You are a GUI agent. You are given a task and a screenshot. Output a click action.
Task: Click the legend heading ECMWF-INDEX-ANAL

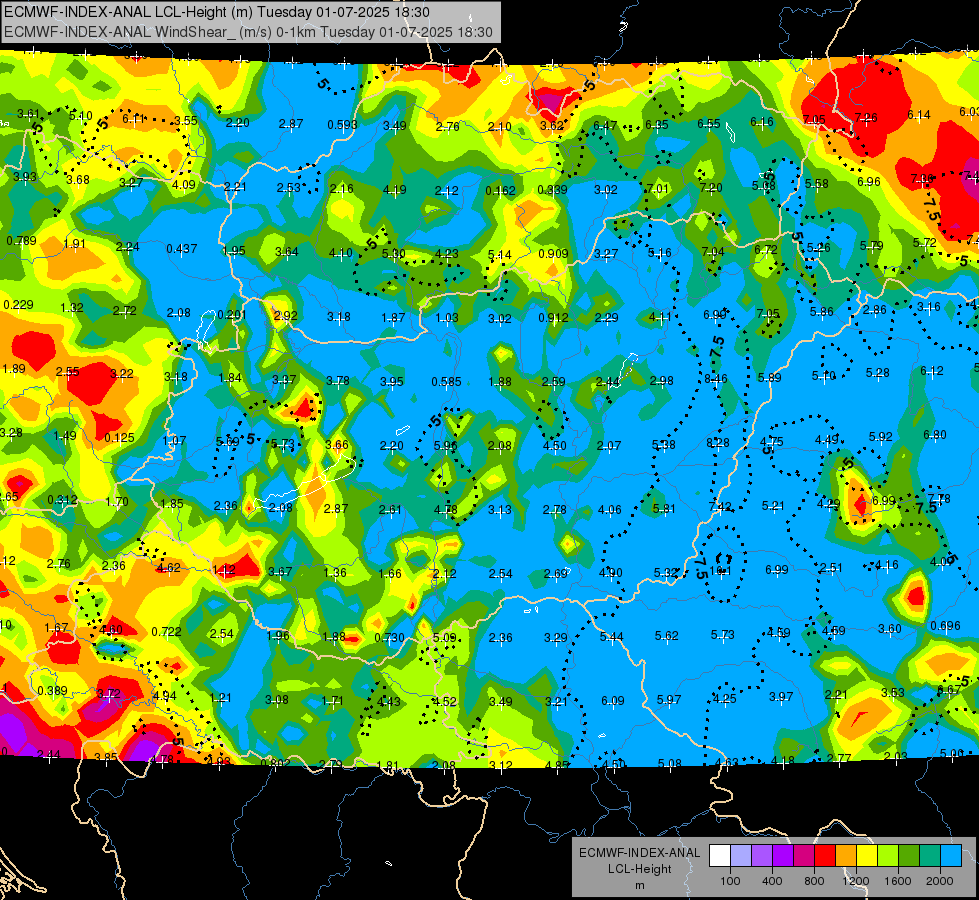[x=640, y=853]
